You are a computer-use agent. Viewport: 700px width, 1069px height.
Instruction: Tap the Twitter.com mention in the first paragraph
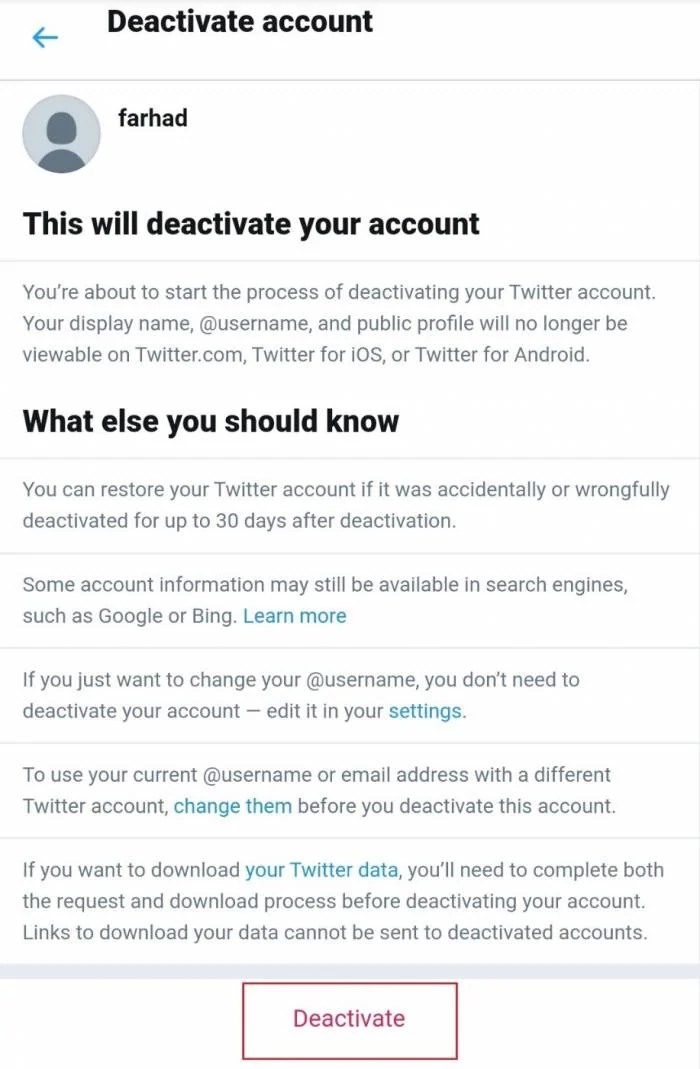pos(189,355)
